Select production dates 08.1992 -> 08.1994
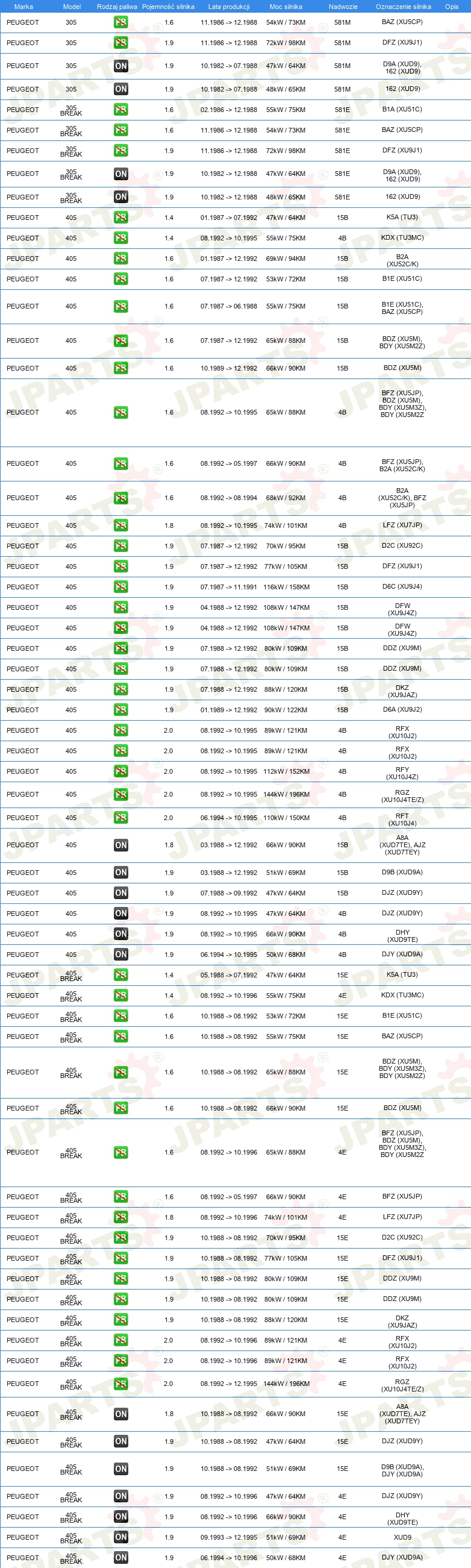This screenshot has height=1568, width=471. pyautogui.click(x=229, y=498)
